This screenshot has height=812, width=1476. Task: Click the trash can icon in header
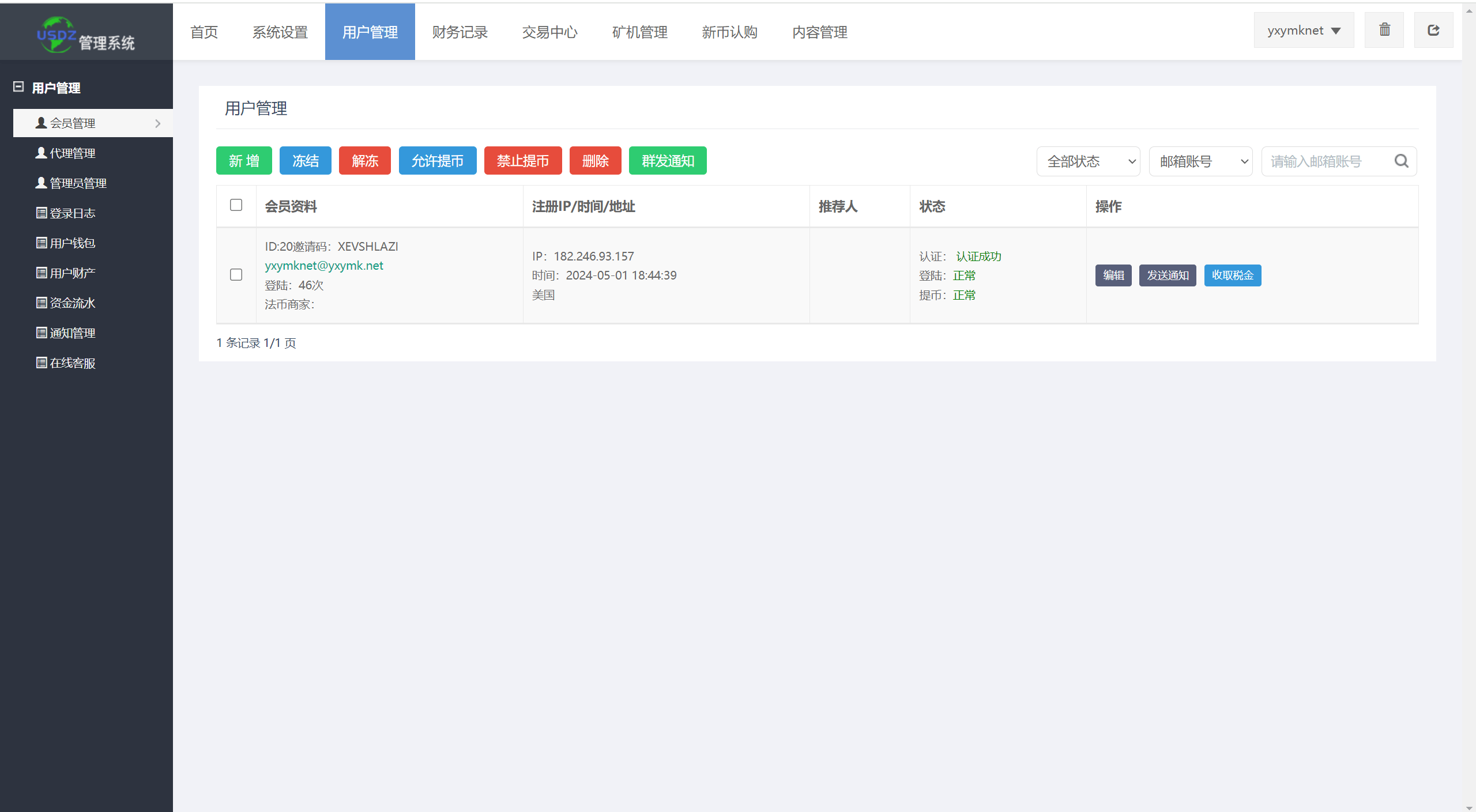click(x=1384, y=30)
